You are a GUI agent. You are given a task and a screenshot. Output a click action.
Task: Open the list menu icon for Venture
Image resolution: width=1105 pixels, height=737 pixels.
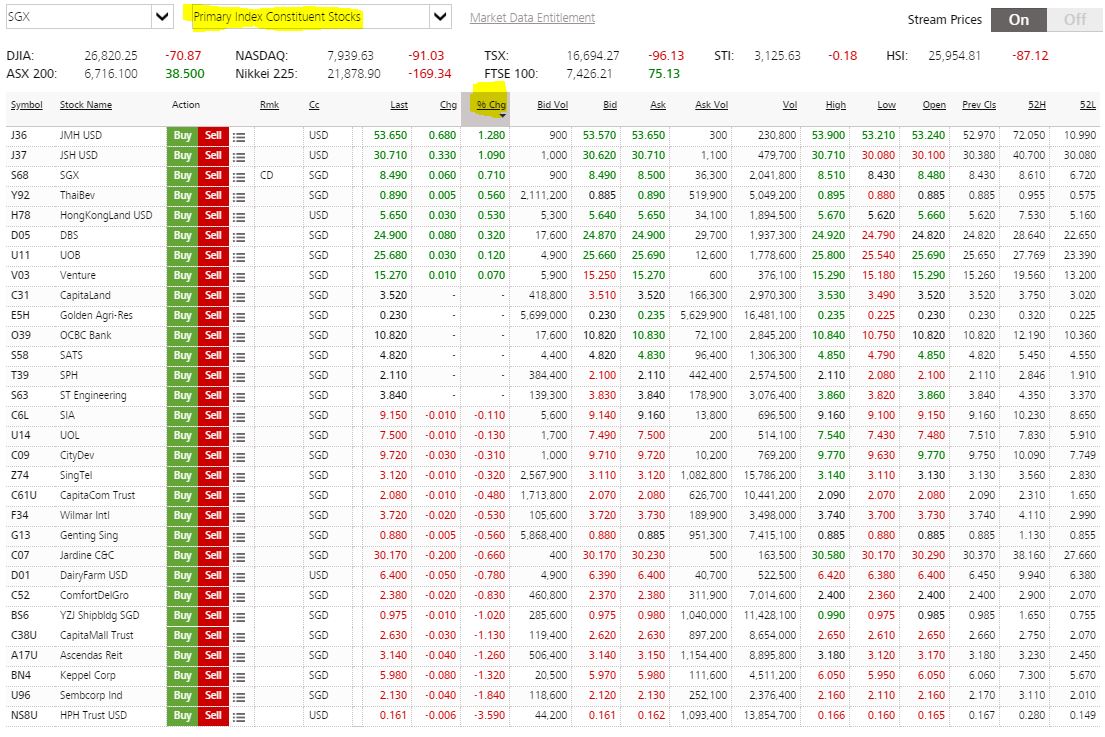coord(239,276)
